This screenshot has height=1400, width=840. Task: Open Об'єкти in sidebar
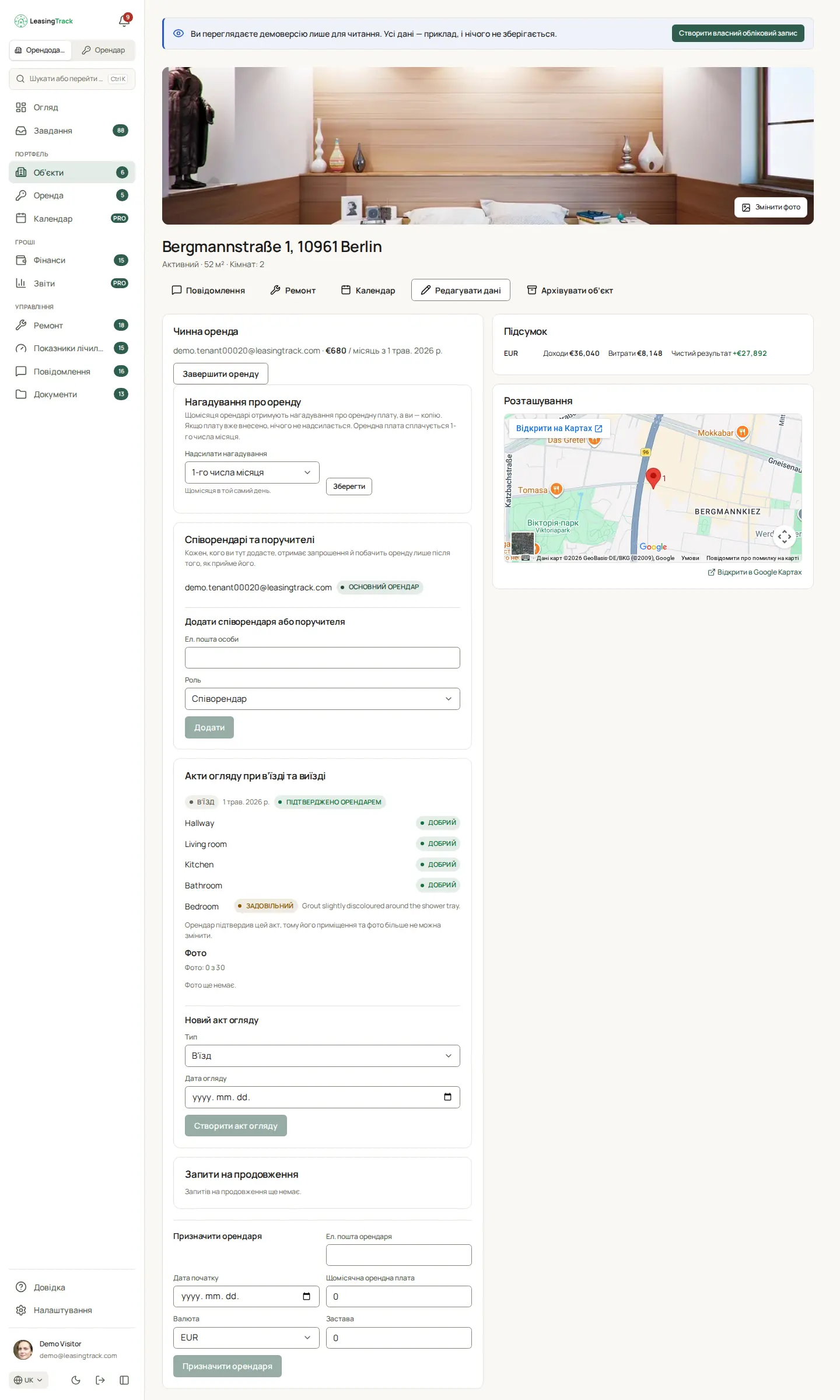tap(72, 172)
